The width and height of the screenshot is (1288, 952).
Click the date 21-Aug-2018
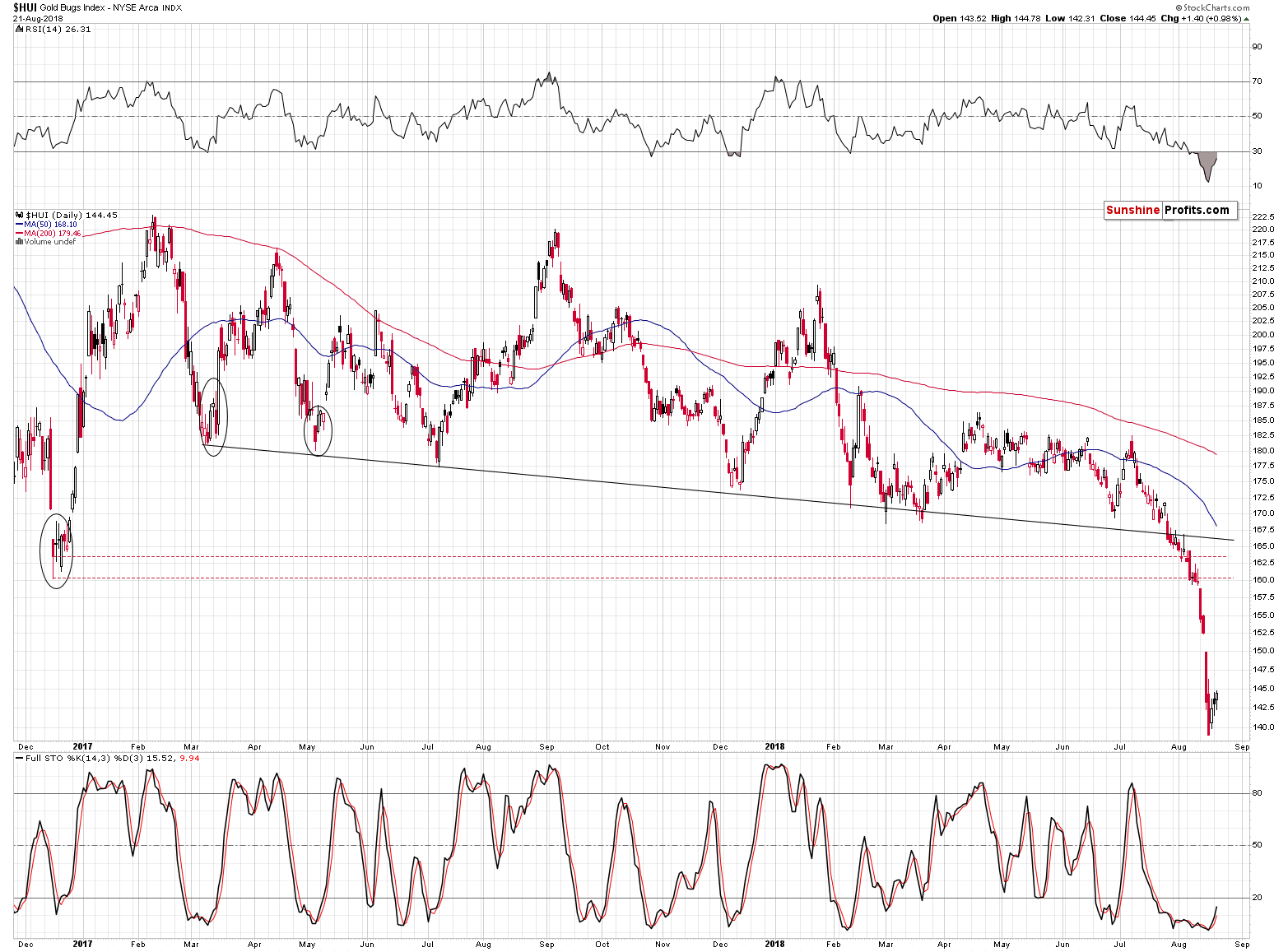point(37,18)
